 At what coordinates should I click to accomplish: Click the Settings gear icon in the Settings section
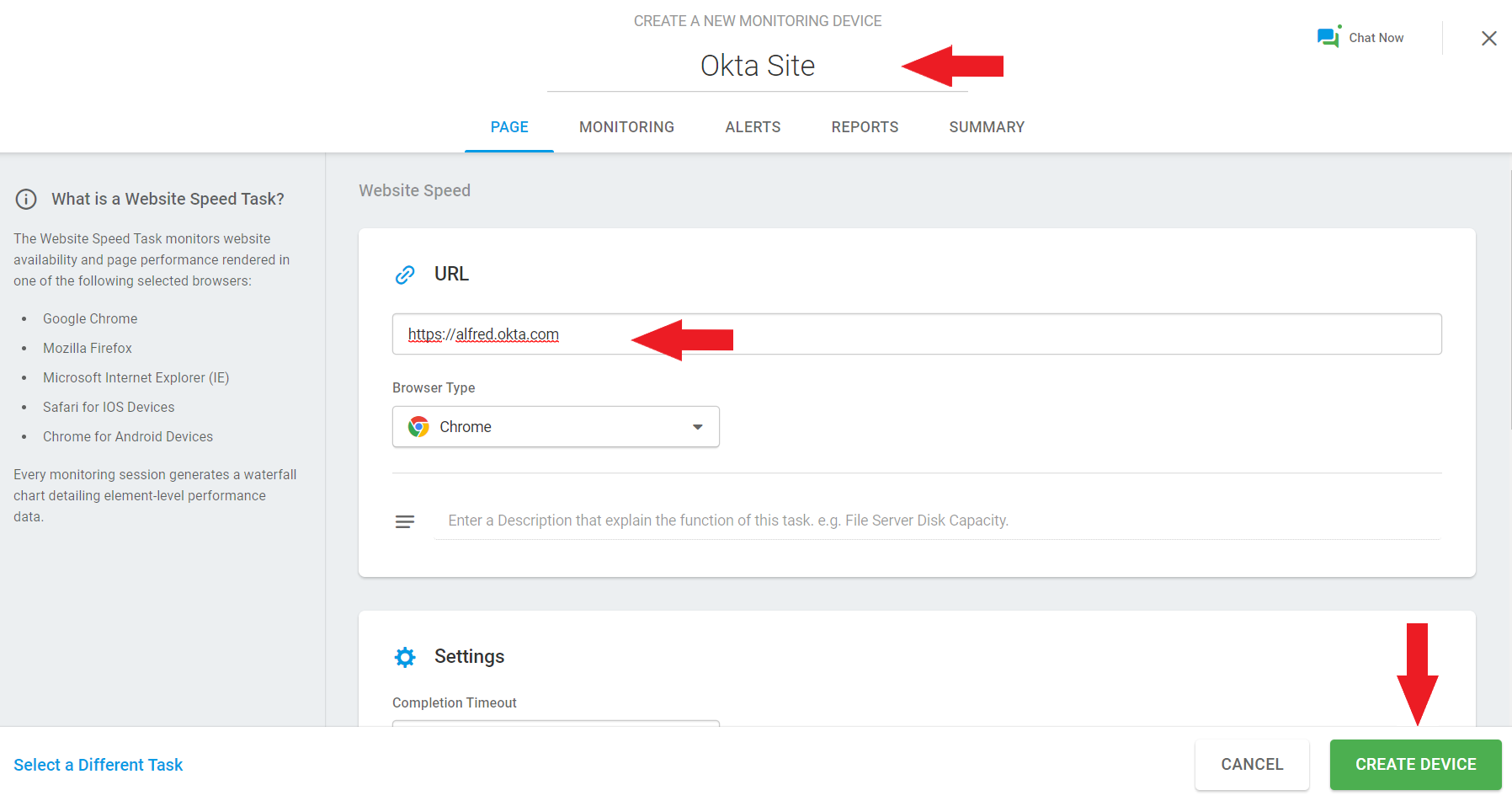coord(406,657)
